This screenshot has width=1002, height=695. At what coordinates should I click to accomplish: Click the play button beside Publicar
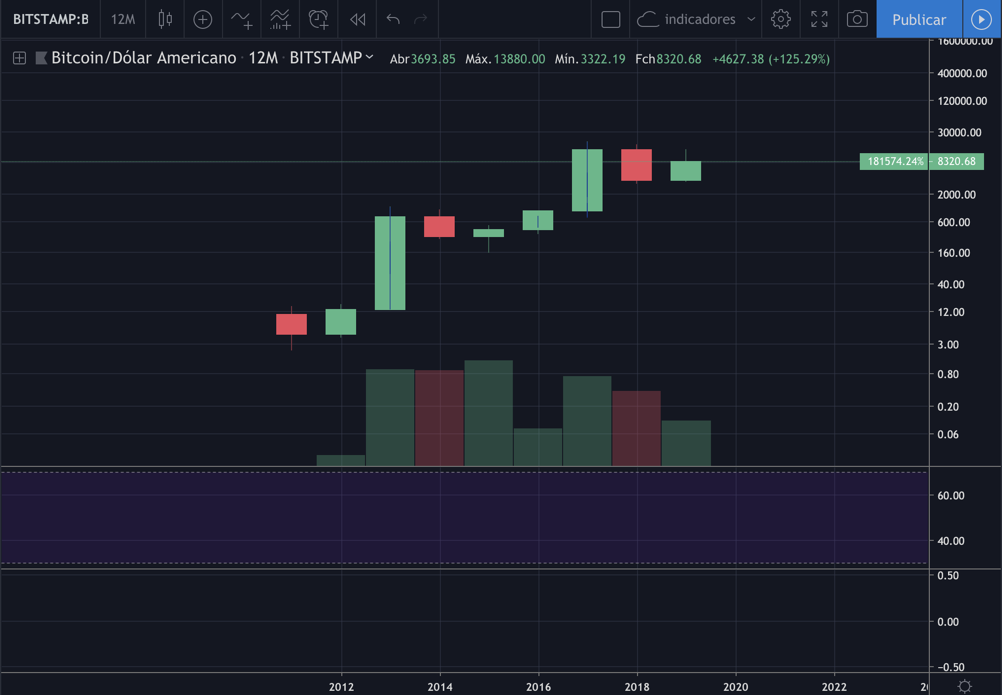[x=981, y=19]
